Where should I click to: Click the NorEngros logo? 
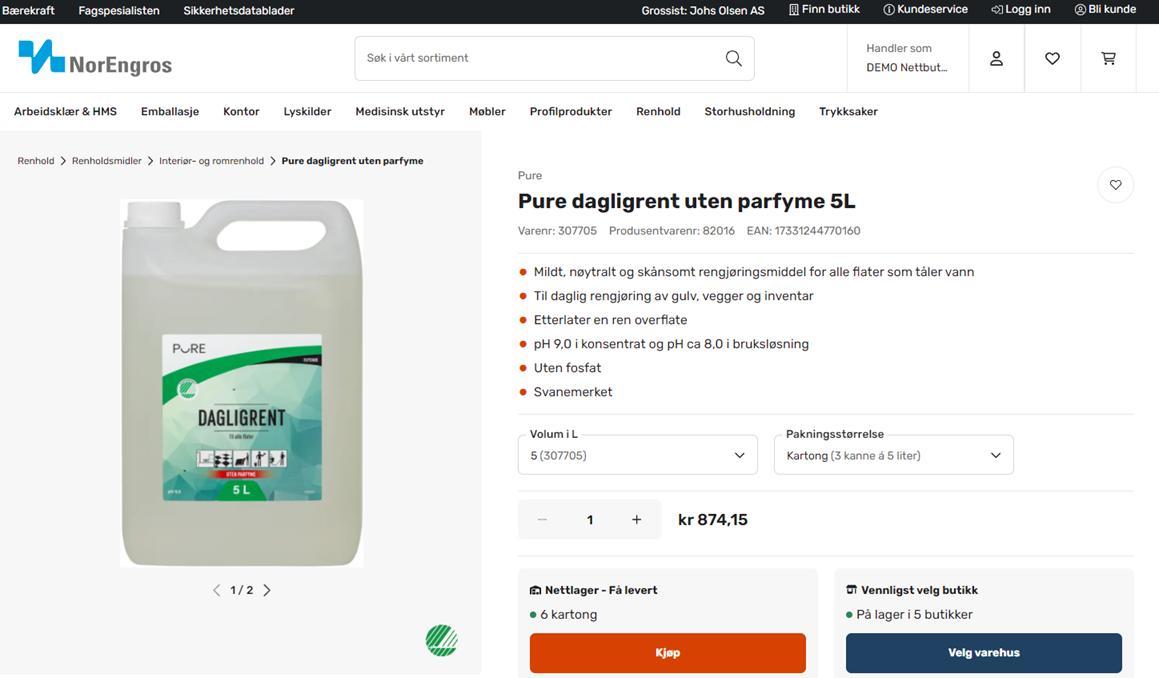click(x=95, y=58)
